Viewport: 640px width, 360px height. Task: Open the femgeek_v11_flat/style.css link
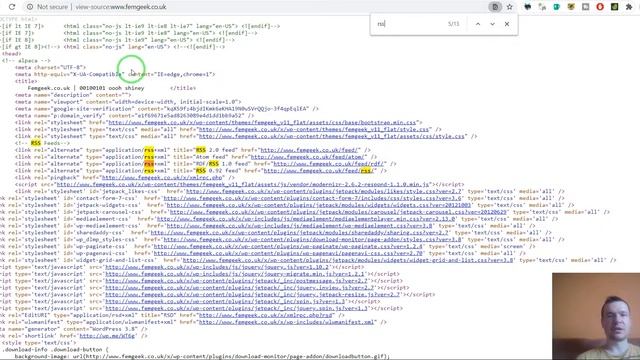tap(314, 129)
